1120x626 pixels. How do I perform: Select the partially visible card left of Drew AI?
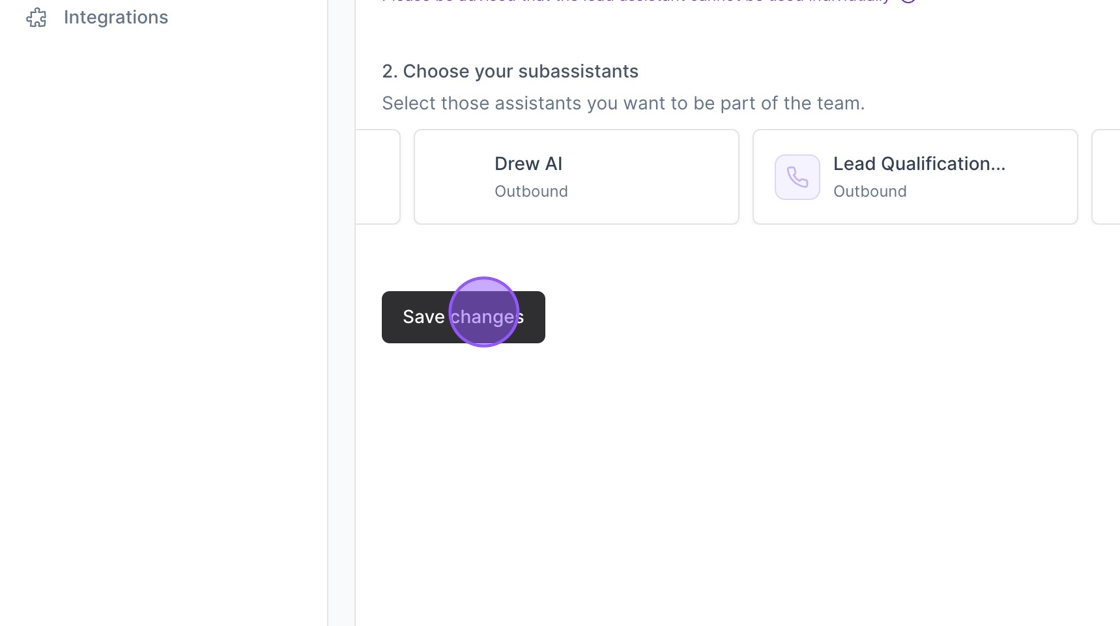point(379,177)
